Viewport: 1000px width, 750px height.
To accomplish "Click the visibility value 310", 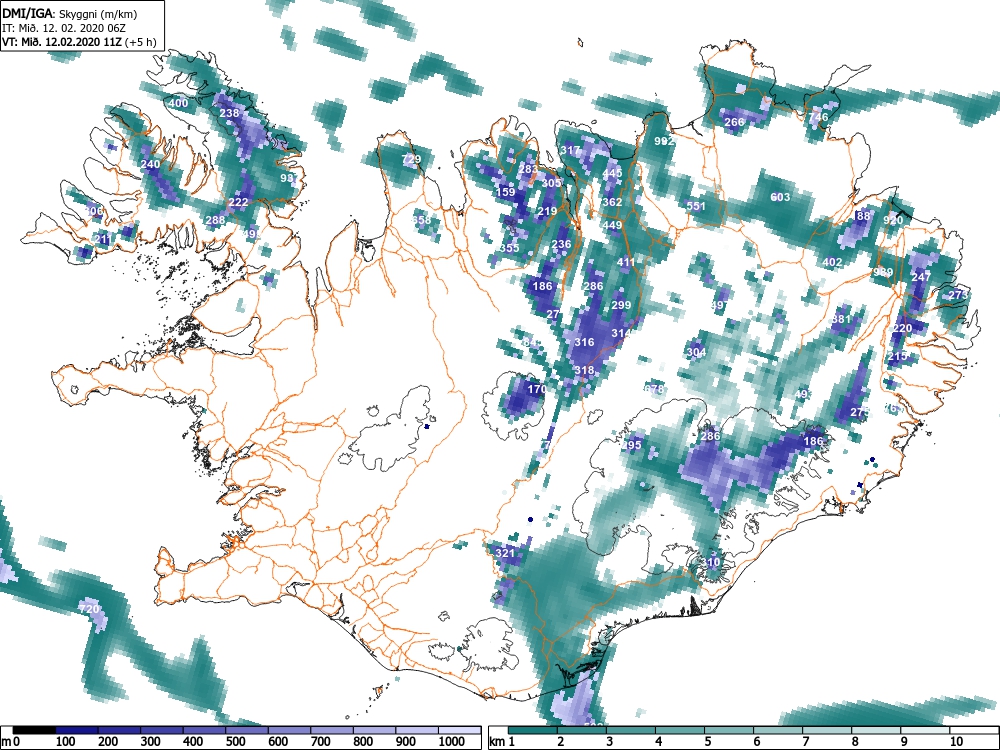I will (x=710, y=562).
